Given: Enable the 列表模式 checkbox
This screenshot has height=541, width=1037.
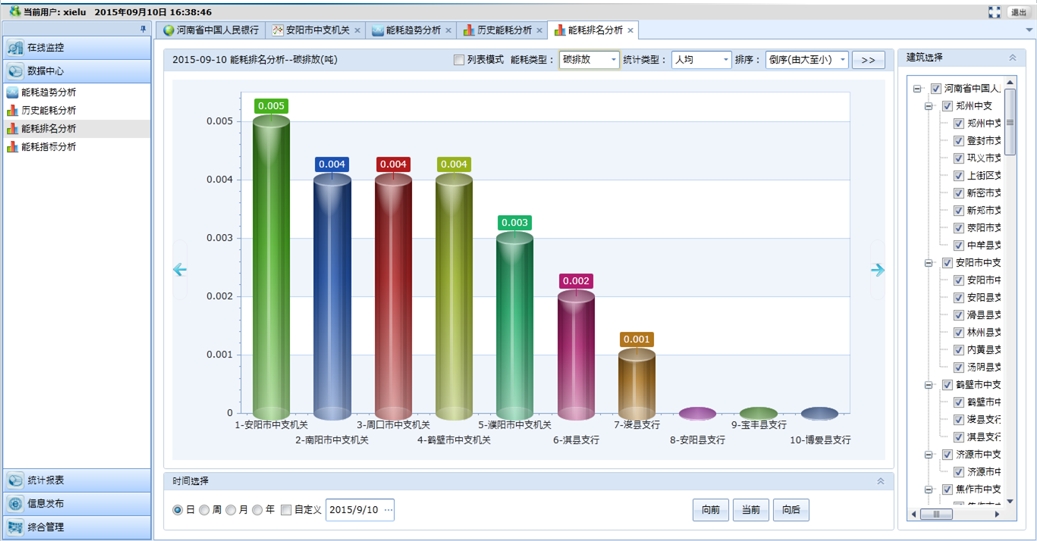Looking at the screenshot, I should (x=459, y=60).
